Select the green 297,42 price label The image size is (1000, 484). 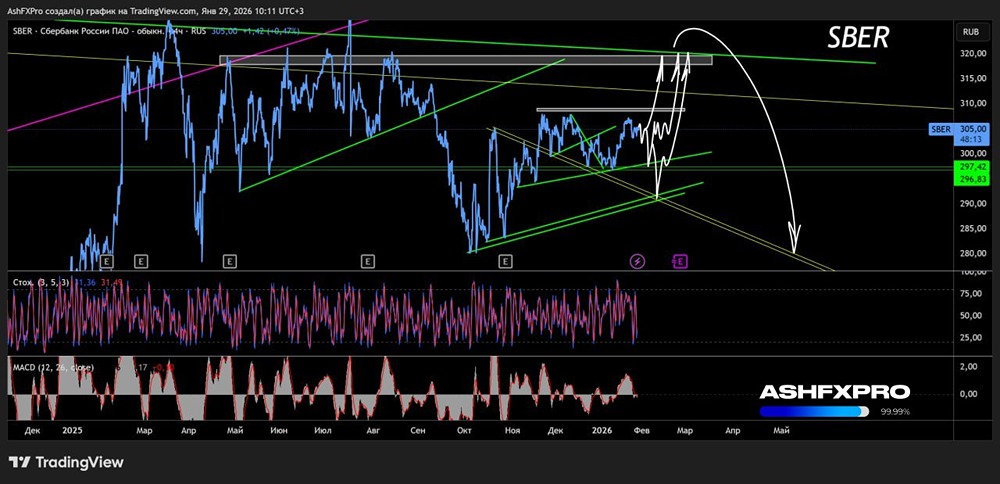click(x=968, y=167)
